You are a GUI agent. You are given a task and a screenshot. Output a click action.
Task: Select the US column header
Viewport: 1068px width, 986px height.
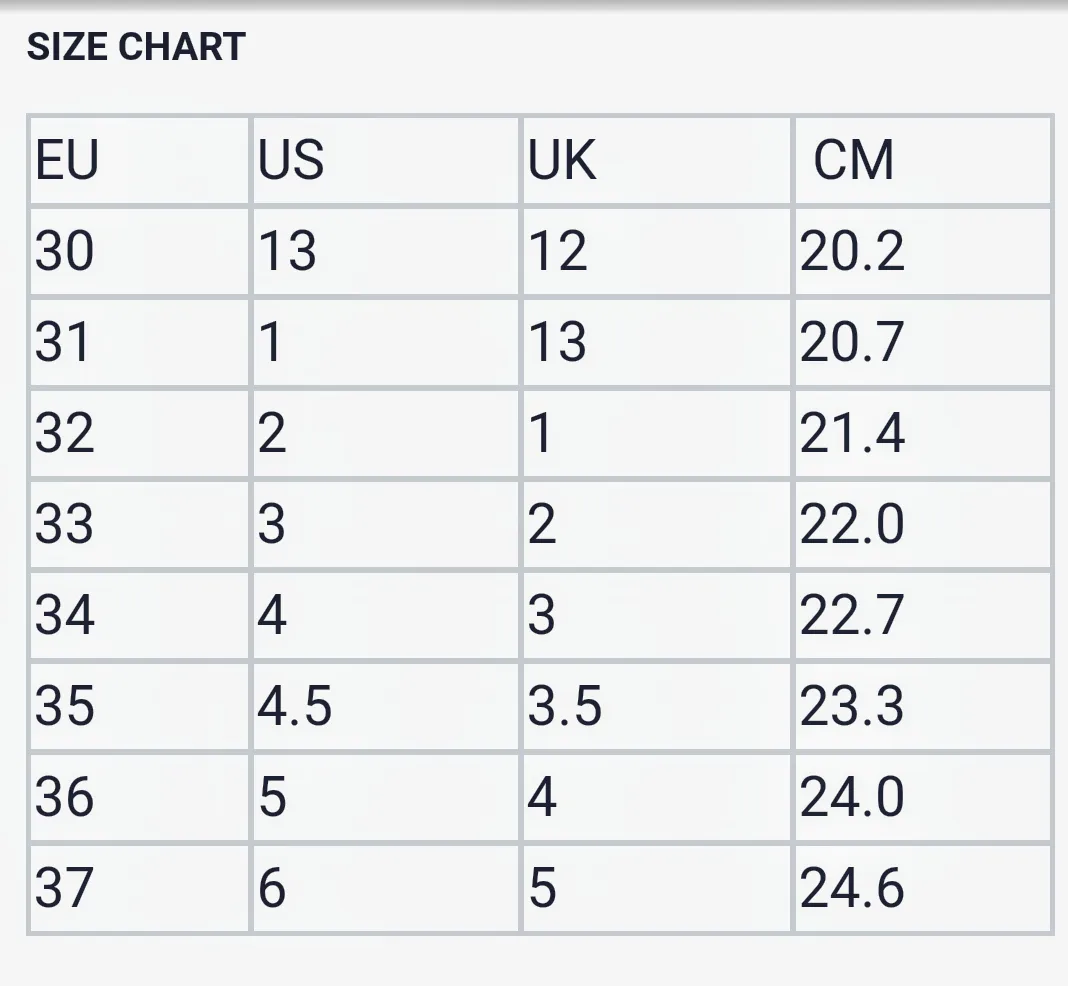(x=386, y=160)
